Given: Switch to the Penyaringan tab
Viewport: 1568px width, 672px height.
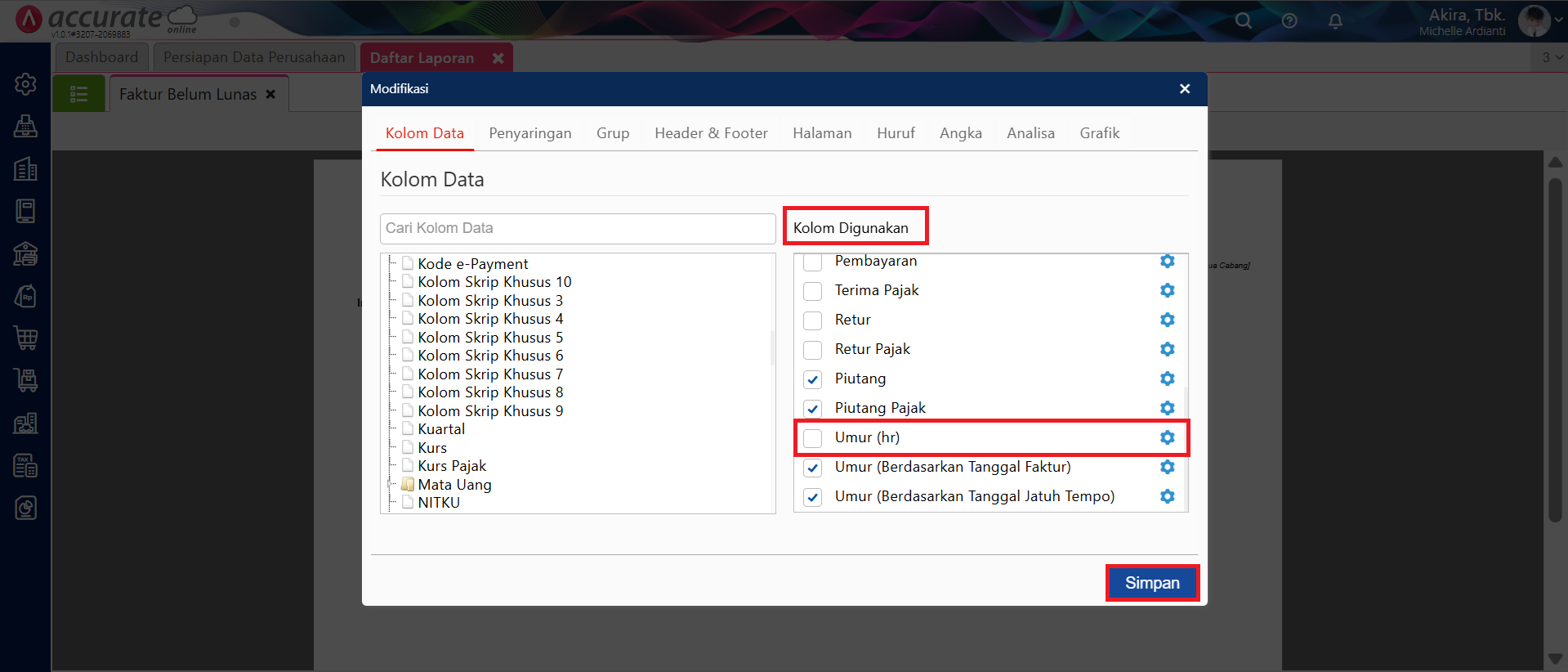Looking at the screenshot, I should [x=529, y=133].
